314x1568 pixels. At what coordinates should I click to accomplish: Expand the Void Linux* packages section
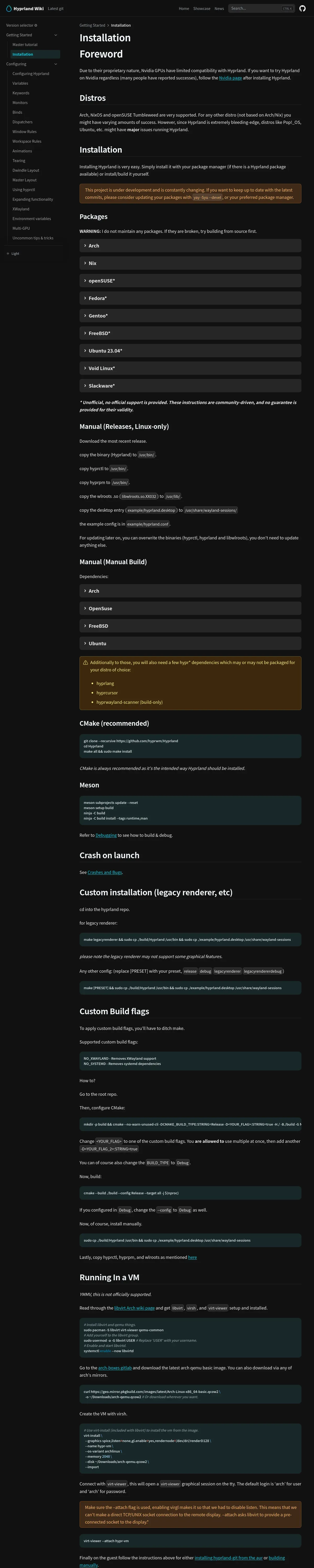click(190, 368)
